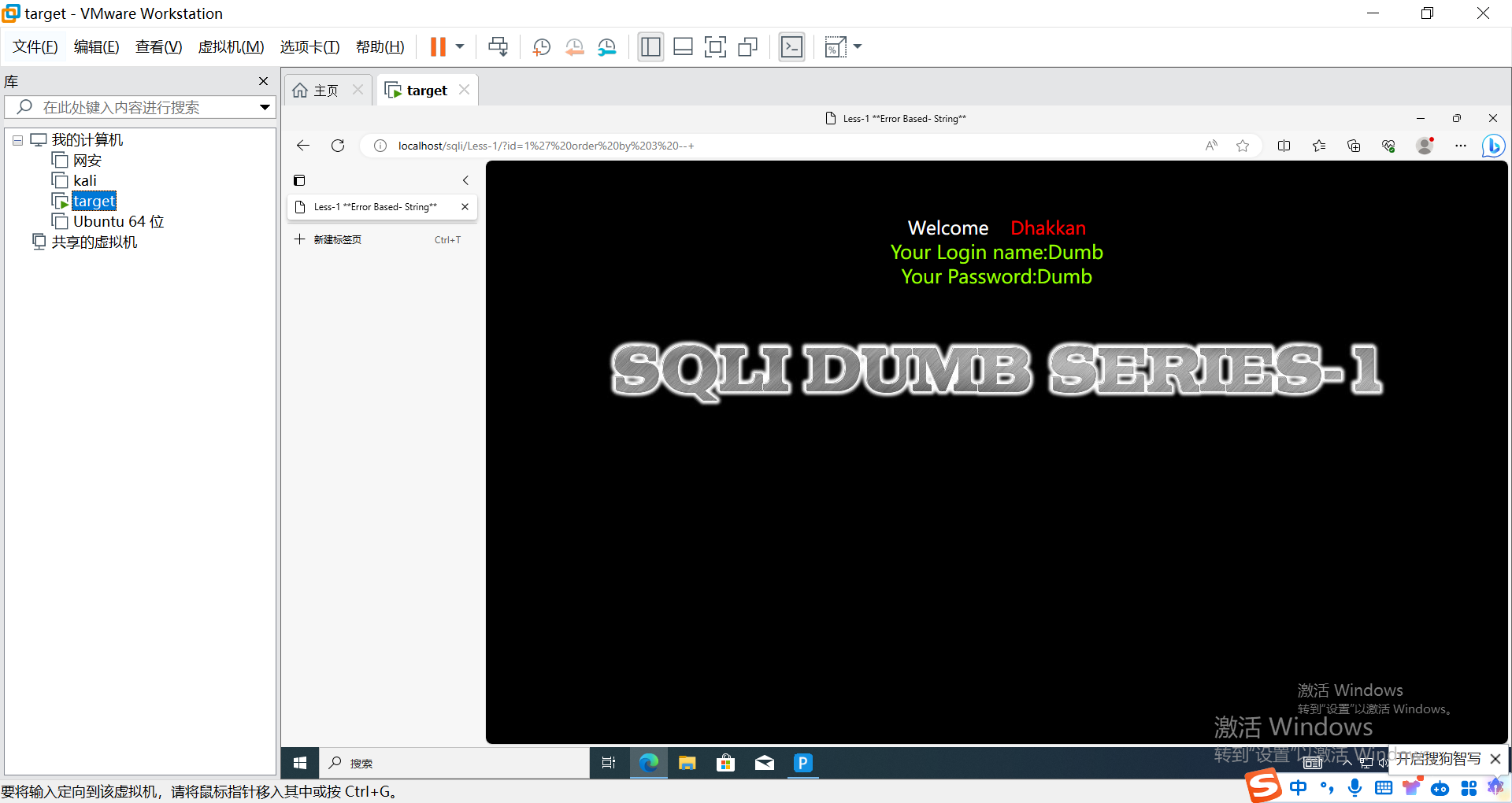The width and height of the screenshot is (1512, 803).
Task: Click the tab actions menu icon in Edge
Action: point(299,180)
